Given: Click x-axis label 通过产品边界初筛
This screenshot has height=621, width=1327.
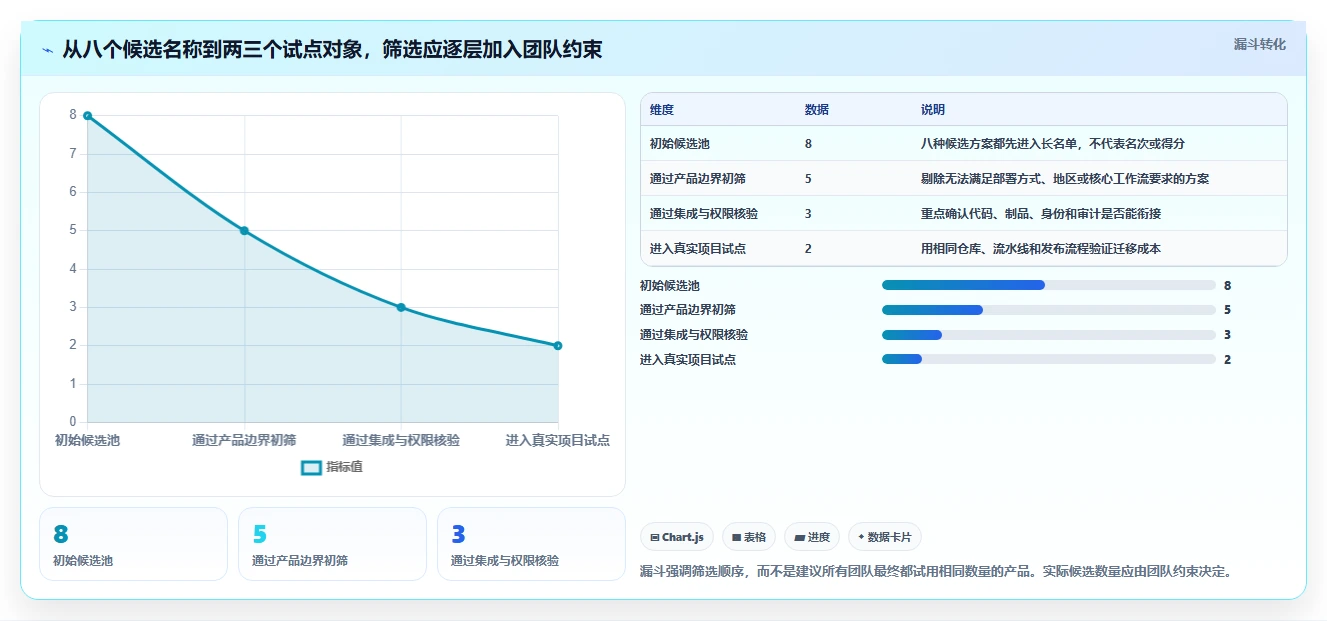Looking at the screenshot, I should [x=244, y=440].
